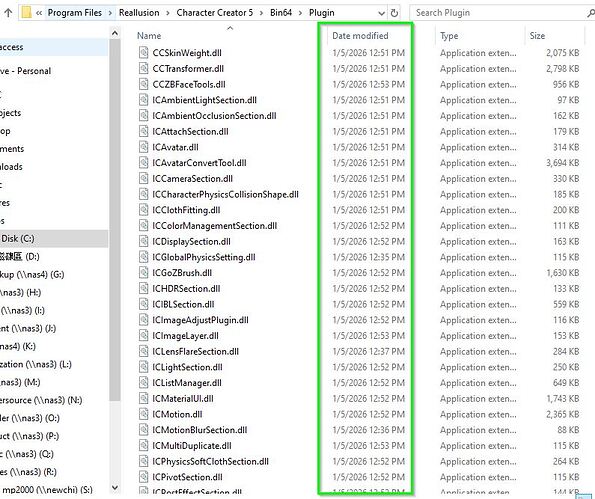Show hidden breadcrumb path with double chevron
This screenshot has height=499, width=595.
point(39,13)
